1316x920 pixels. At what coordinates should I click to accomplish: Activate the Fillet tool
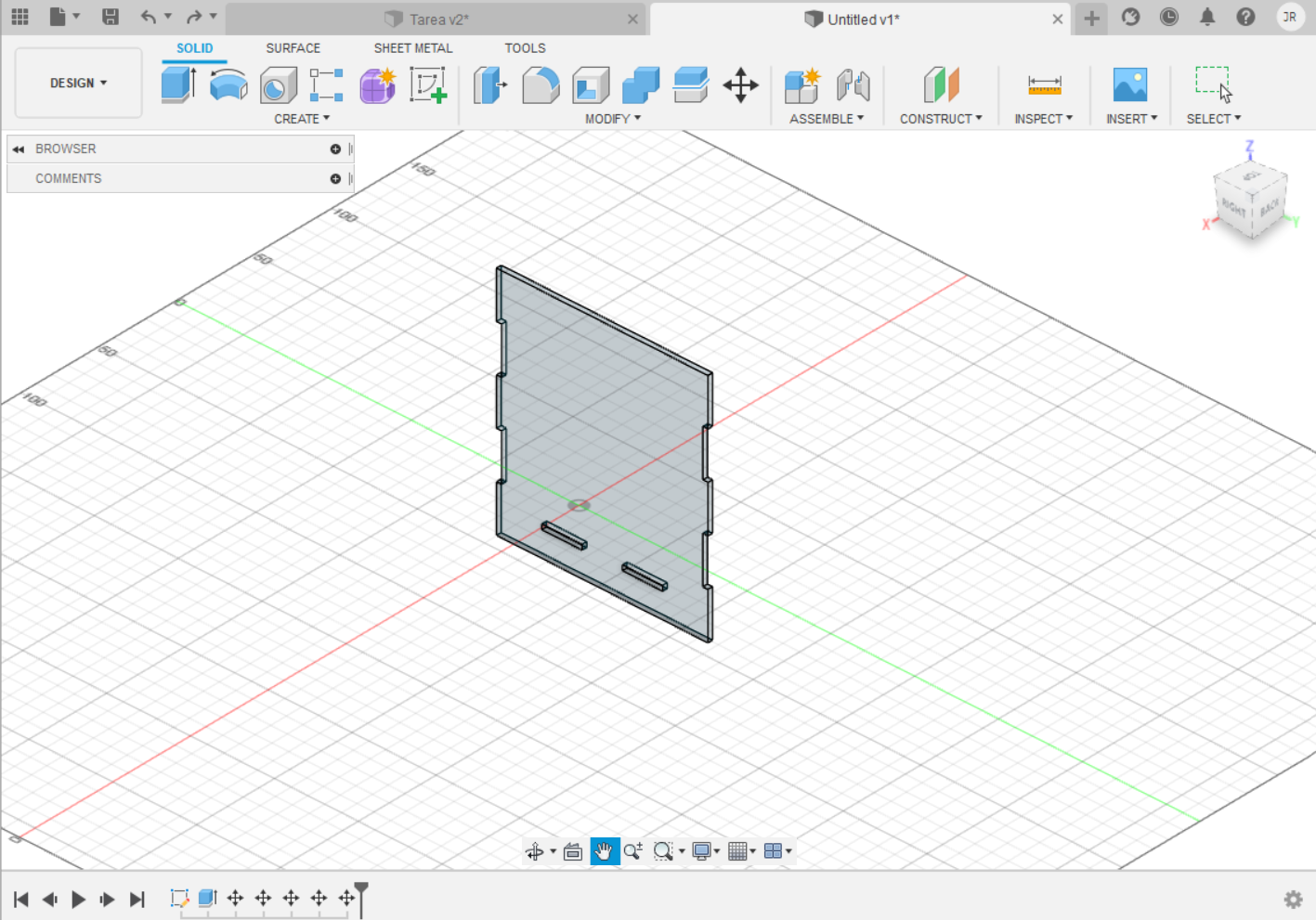(x=541, y=84)
